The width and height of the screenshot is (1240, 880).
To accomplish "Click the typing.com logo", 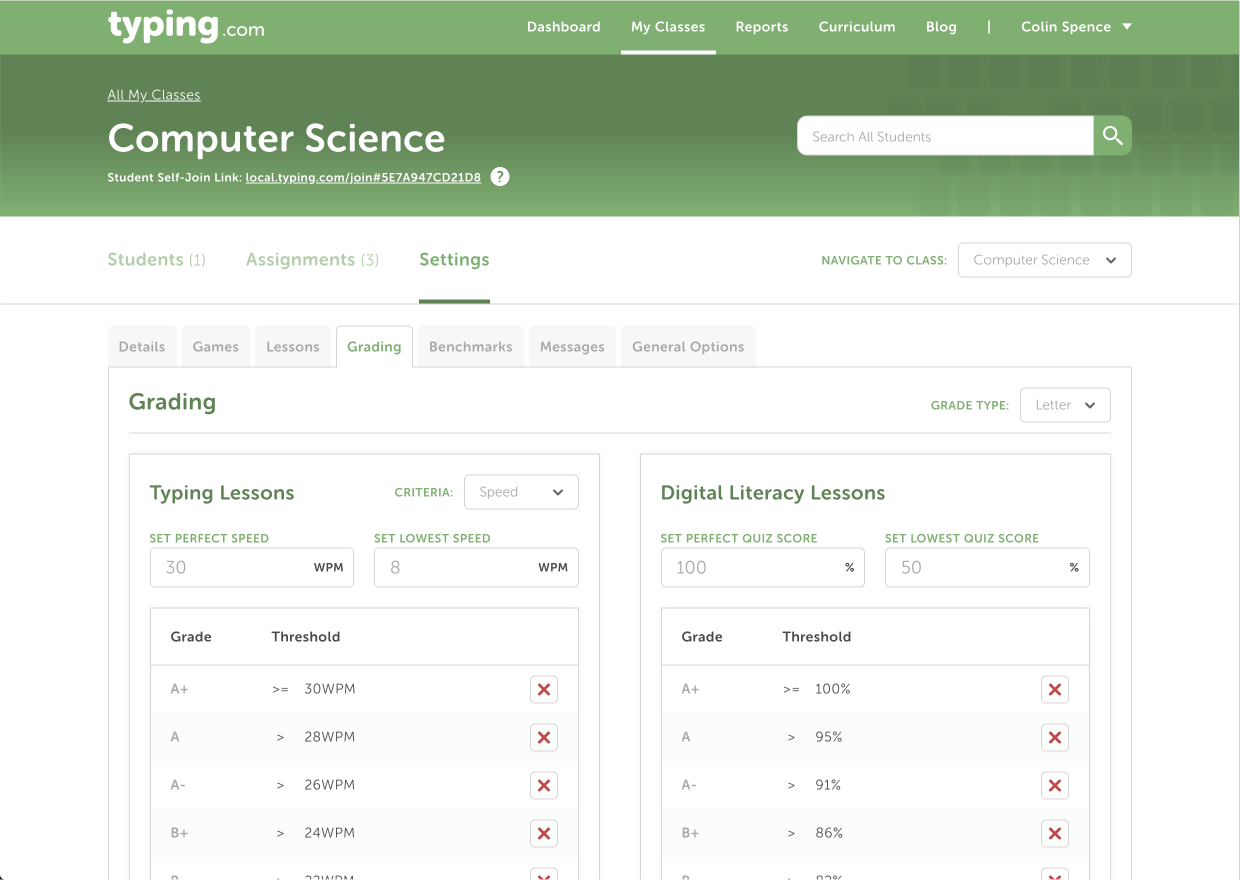I will [185, 27].
